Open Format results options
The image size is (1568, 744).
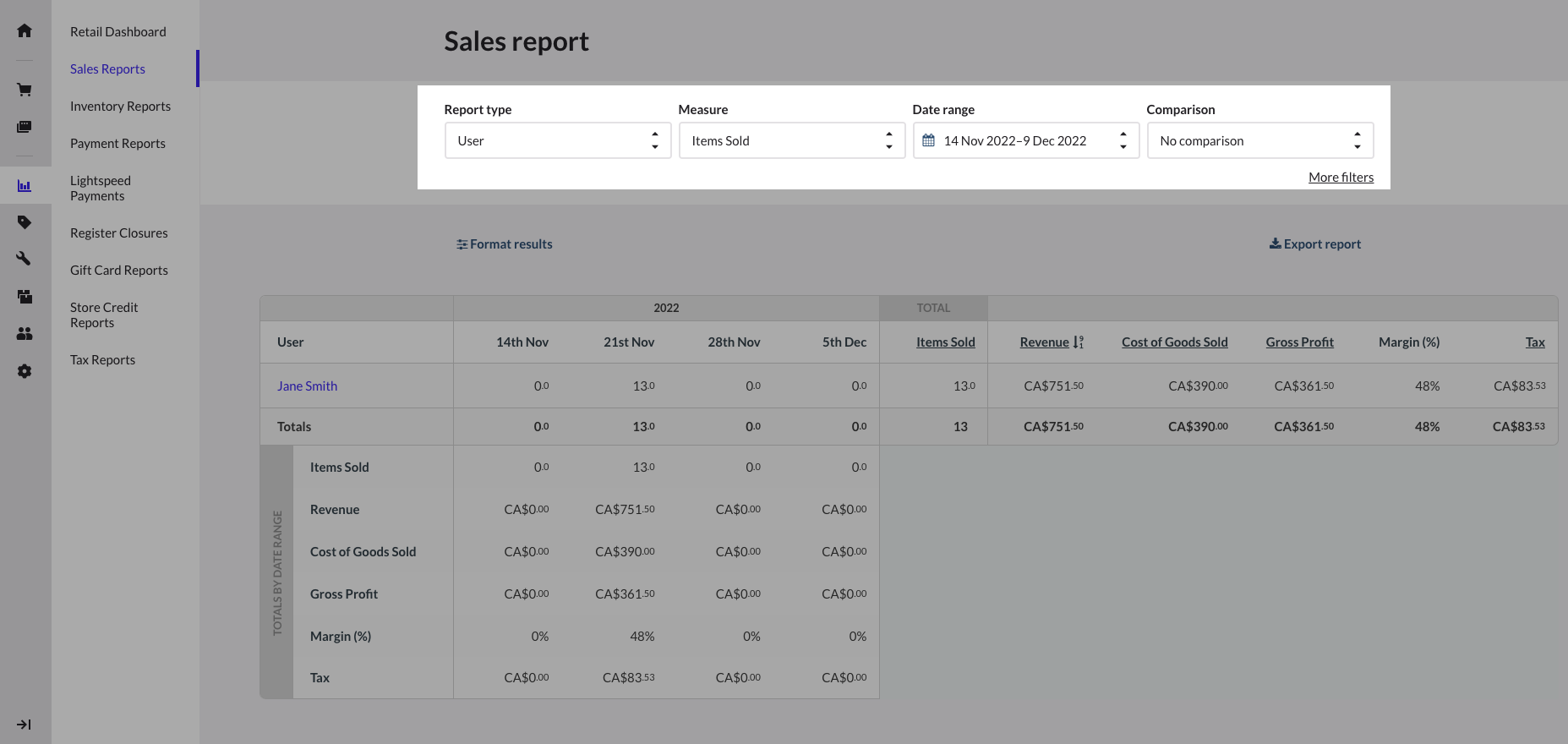(x=505, y=244)
